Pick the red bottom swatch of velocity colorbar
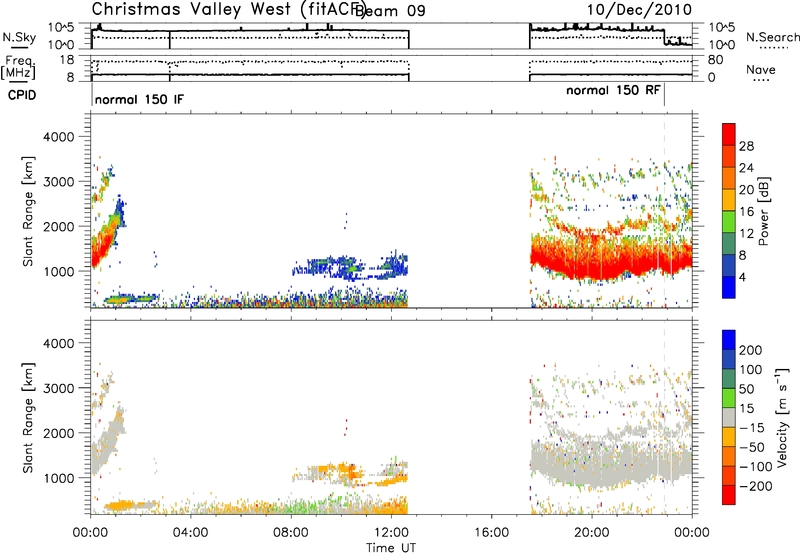Screen dimensions: 800x554 point(729,495)
